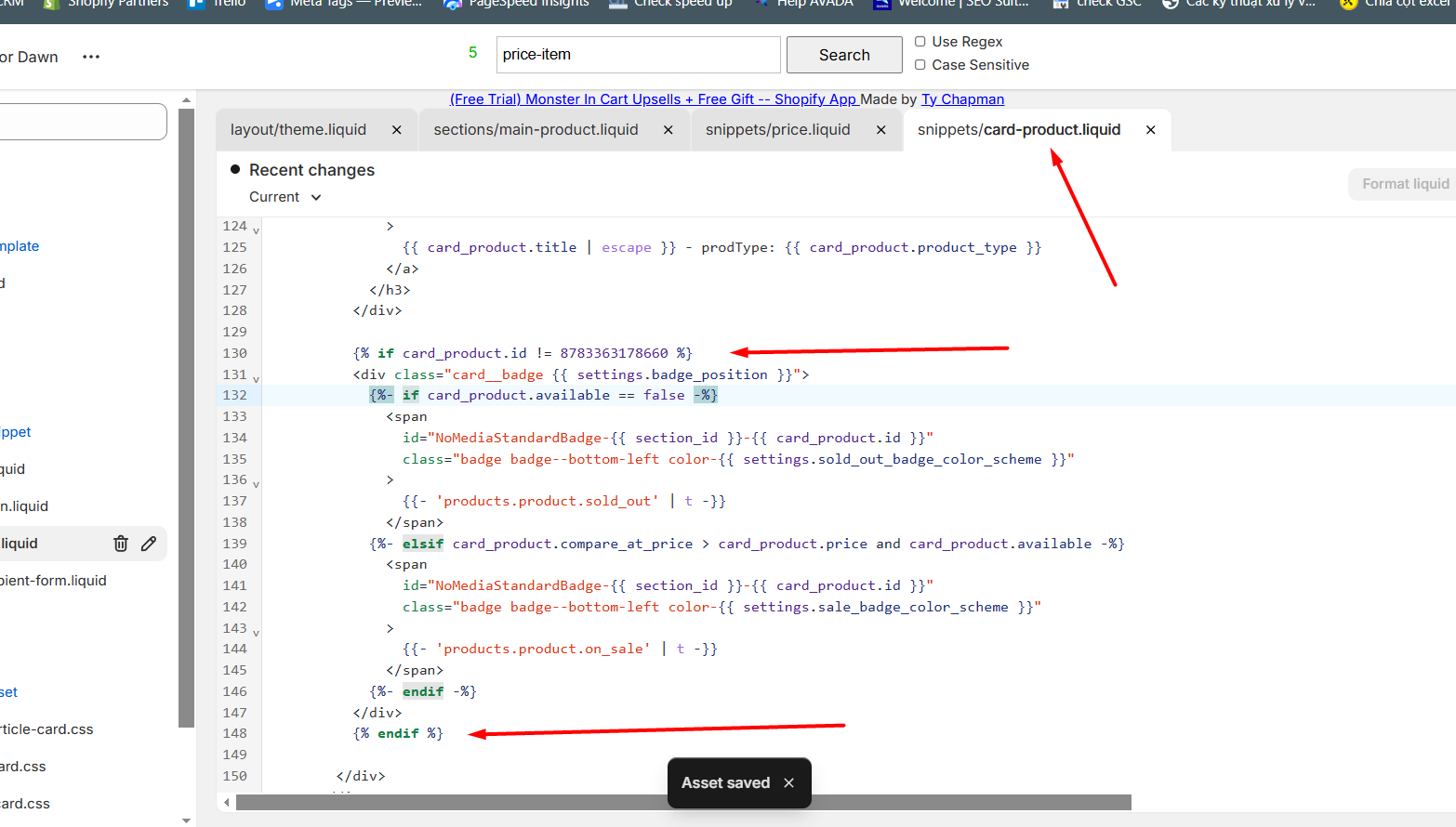
Task: Enable the Use Regex checkbox
Action: (920, 42)
